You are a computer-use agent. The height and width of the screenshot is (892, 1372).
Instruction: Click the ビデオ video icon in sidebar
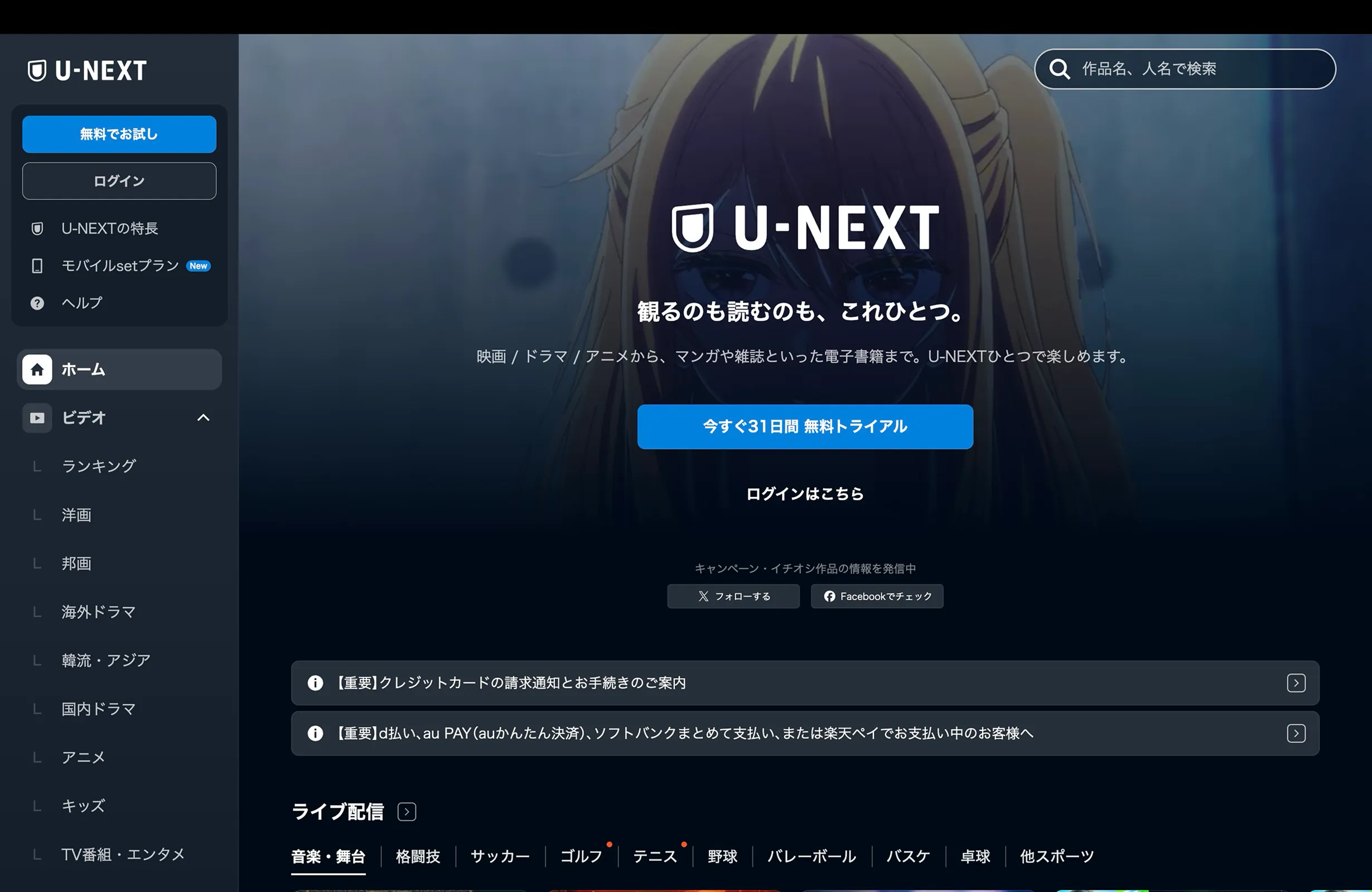(x=36, y=418)
